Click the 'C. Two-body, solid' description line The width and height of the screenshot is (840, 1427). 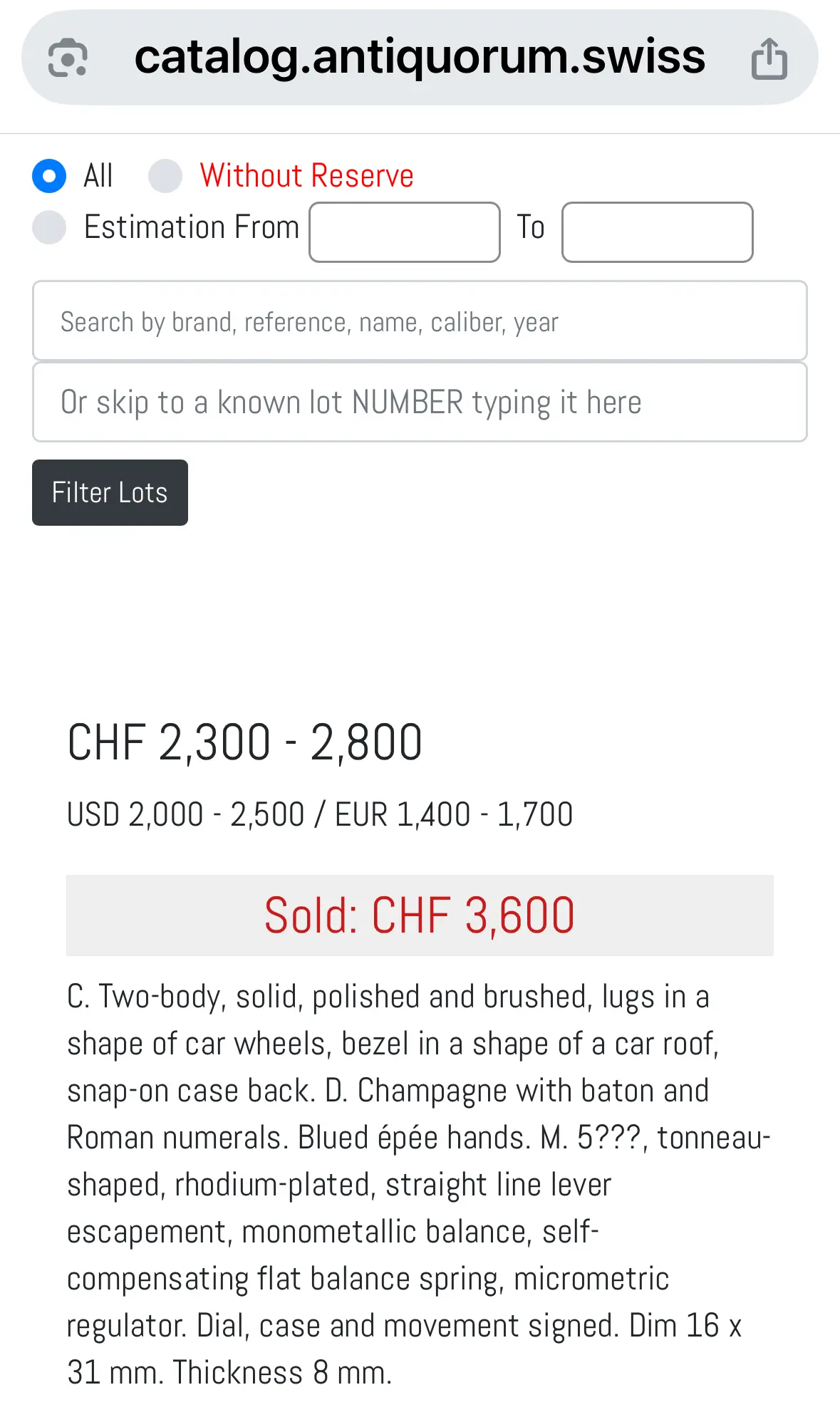[x=388, y=997]
